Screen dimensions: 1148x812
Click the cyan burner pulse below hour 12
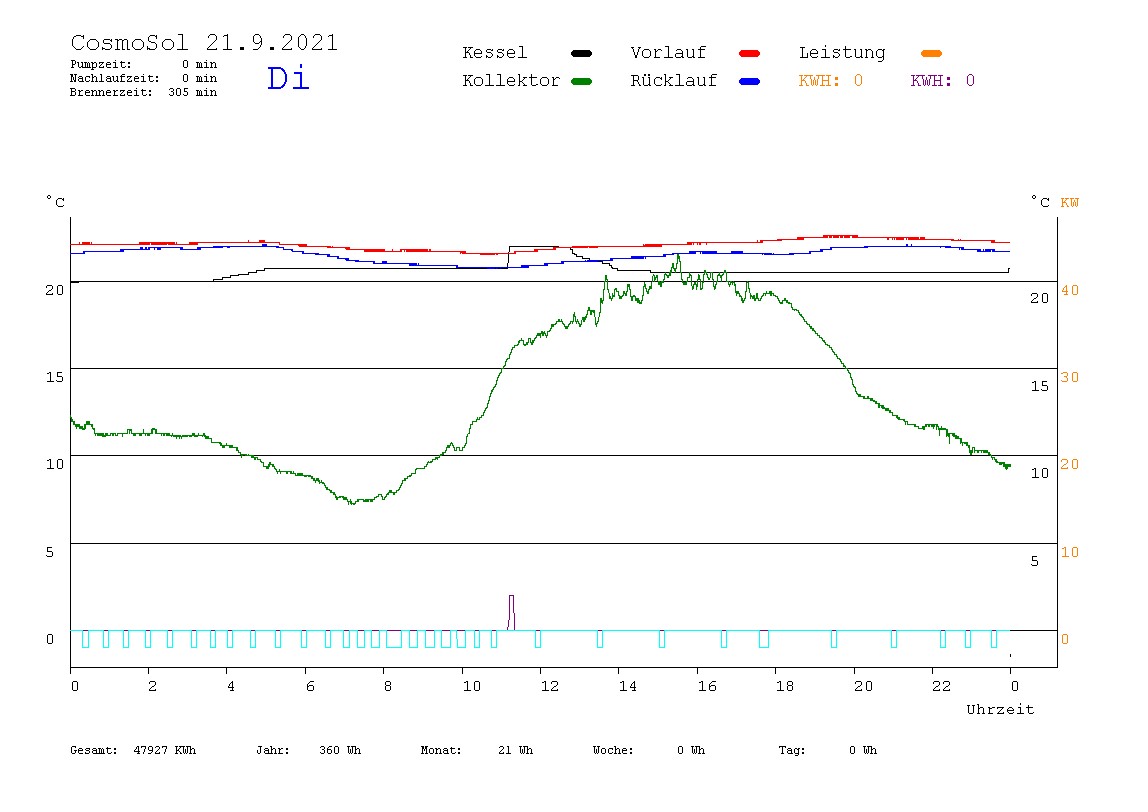click(x=537, y=639)
